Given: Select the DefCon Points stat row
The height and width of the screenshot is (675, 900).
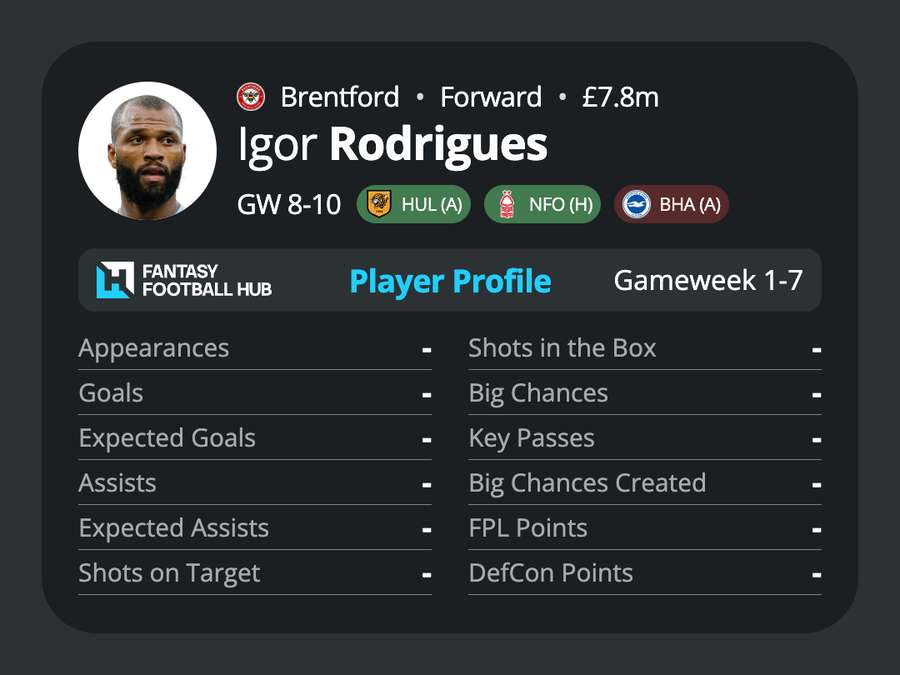Looking at the screenshot, I should pyautogui.click(x=645, y=573).
